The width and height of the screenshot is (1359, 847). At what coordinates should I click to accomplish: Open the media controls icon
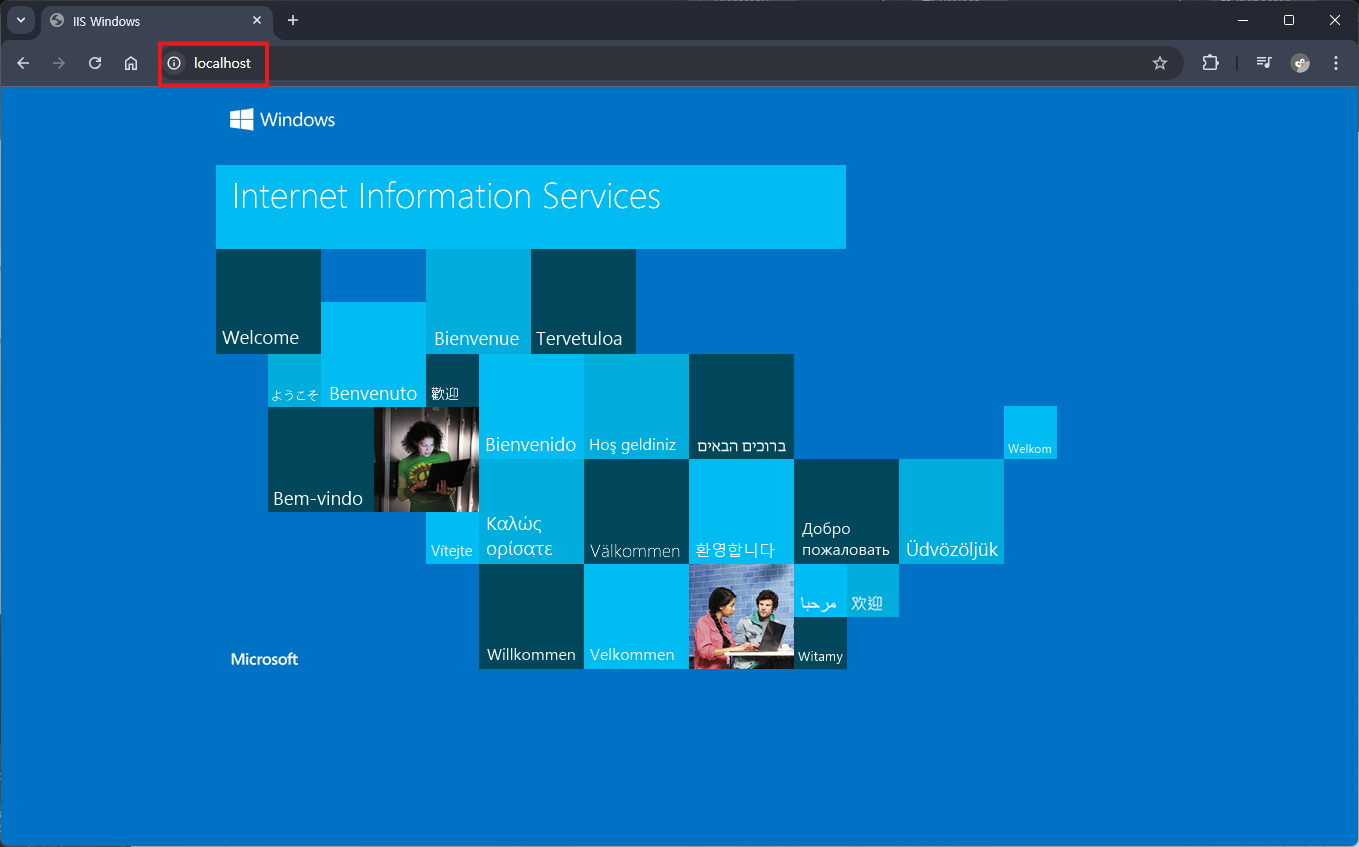click(1264, 63)
